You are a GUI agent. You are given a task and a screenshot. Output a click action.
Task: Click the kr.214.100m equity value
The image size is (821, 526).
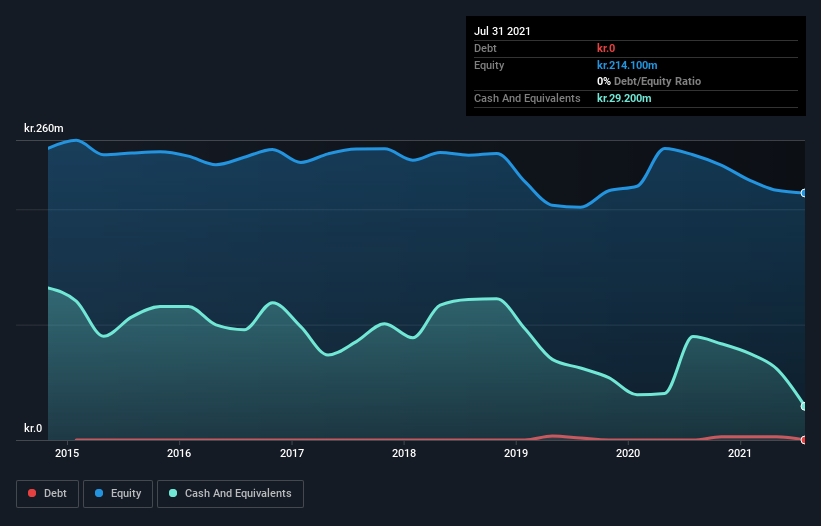pos(627,65)
